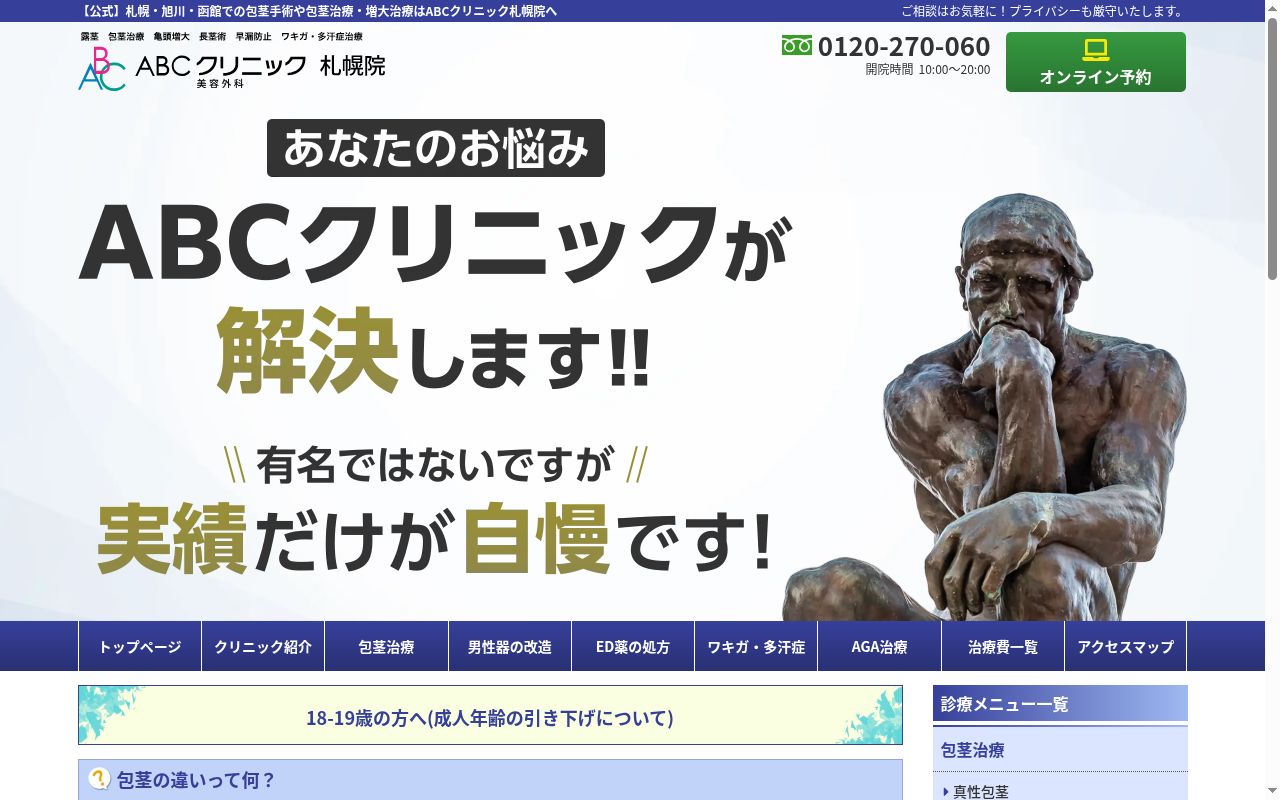
Task: Open the 18-19歳の方へ notice banner
Action: 490,715
